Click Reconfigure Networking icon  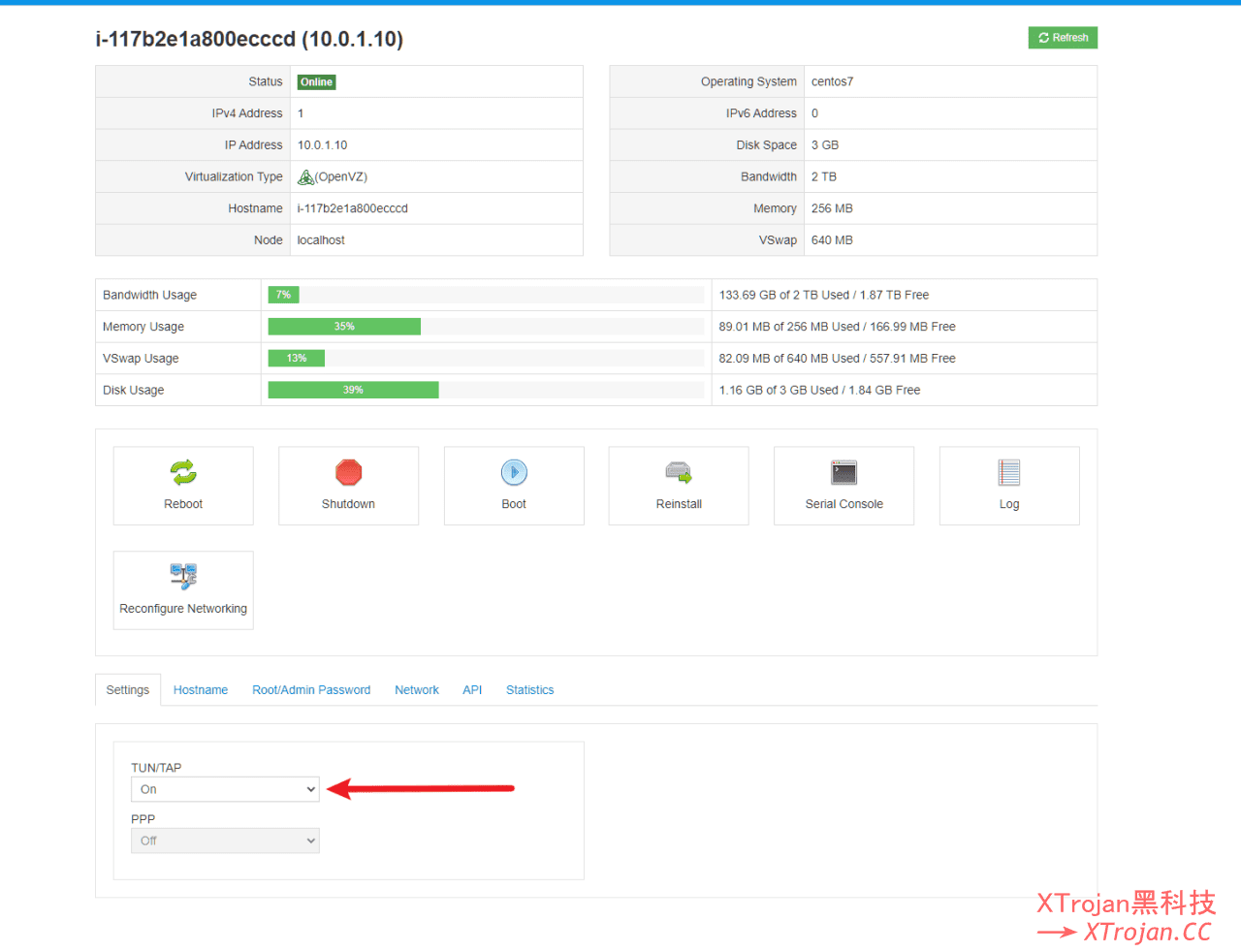(183, 576)
